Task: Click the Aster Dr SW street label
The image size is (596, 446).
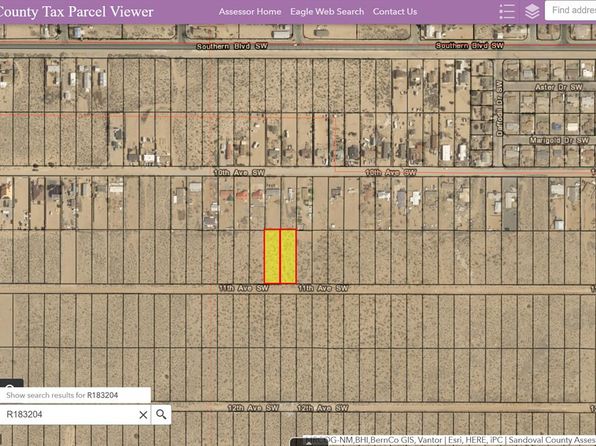Action: tap(558, 87)
